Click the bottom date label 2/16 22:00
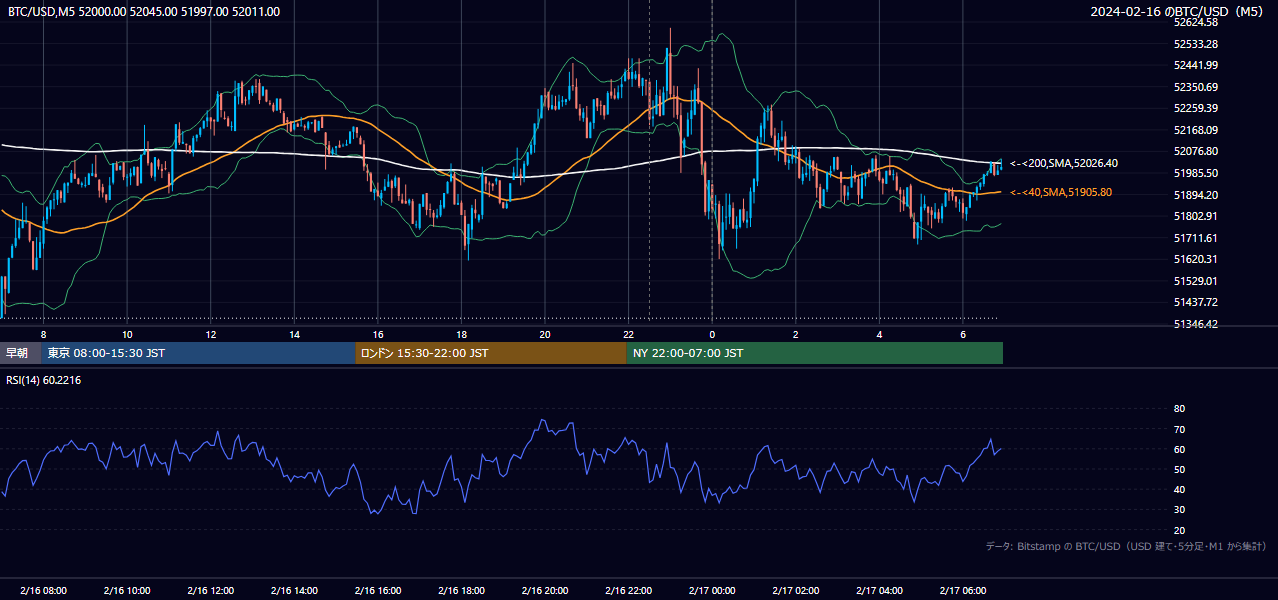 (628, 591)
